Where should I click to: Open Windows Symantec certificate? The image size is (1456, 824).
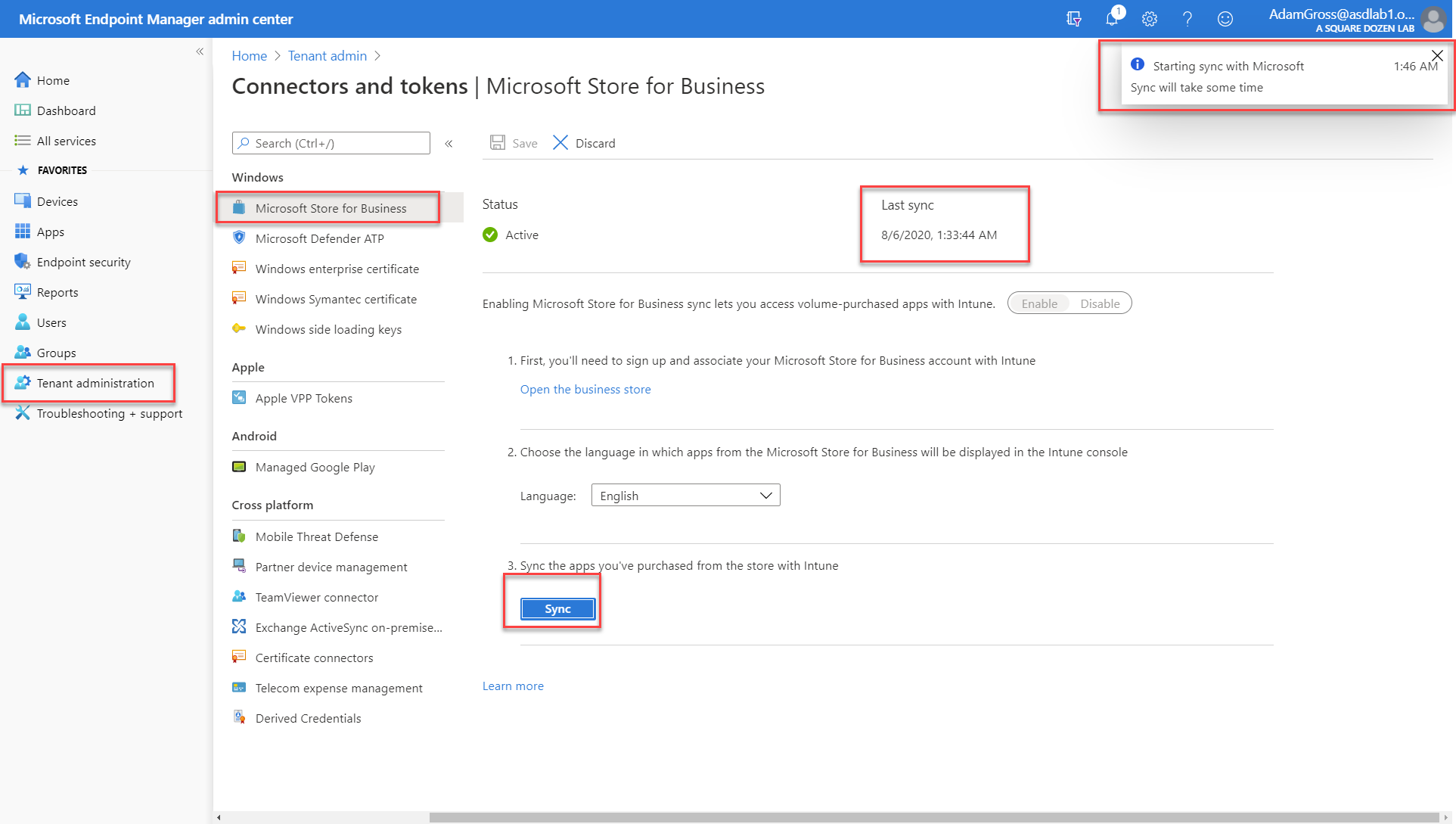pyautogui.click(x=337, y=299)
